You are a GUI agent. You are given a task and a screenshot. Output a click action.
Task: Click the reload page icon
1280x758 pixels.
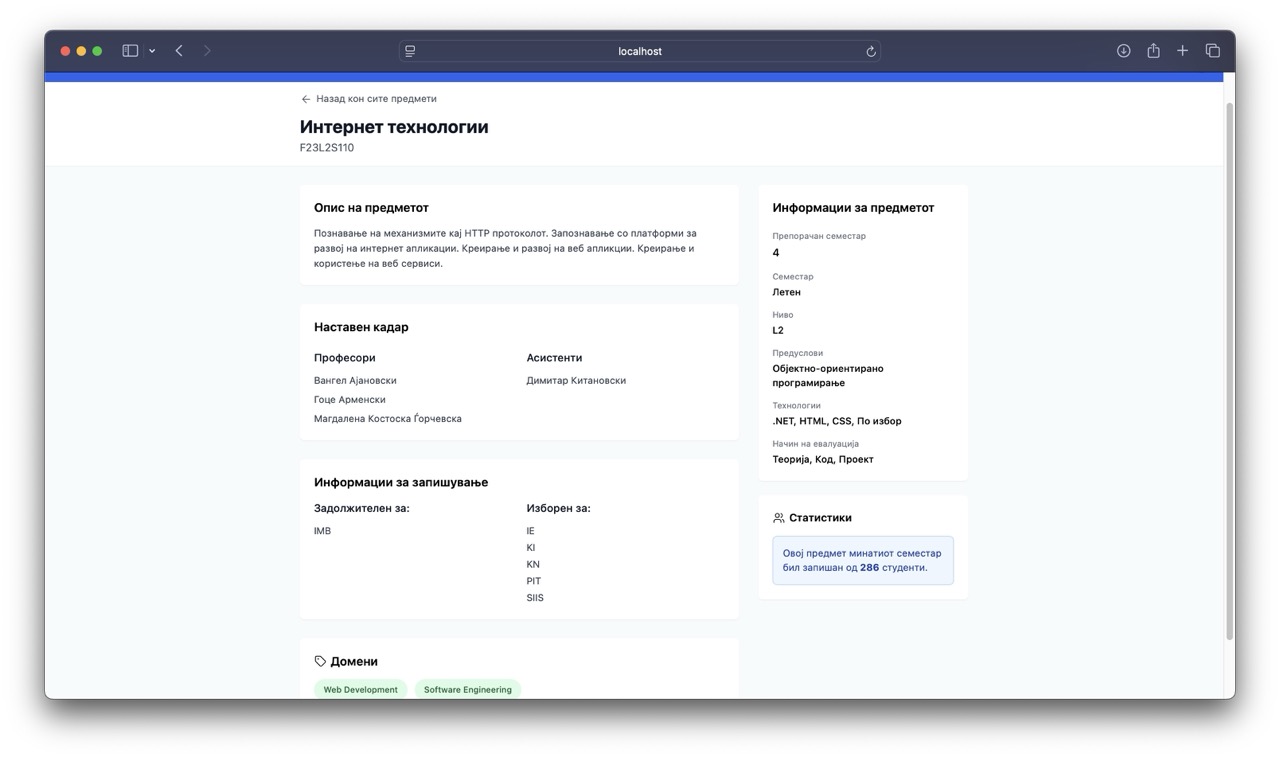[871, 51]
